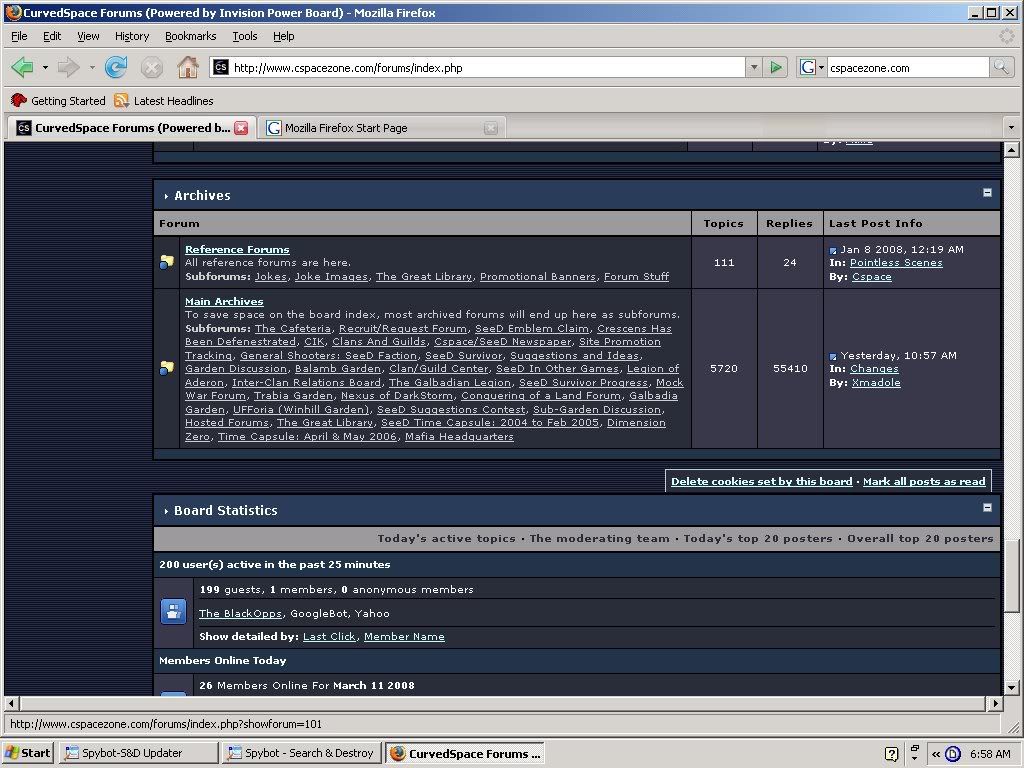The height and width of the screenshot is (768, 1024).
Task: Click the Latest Headlines RSS icon
Action: 122,101
